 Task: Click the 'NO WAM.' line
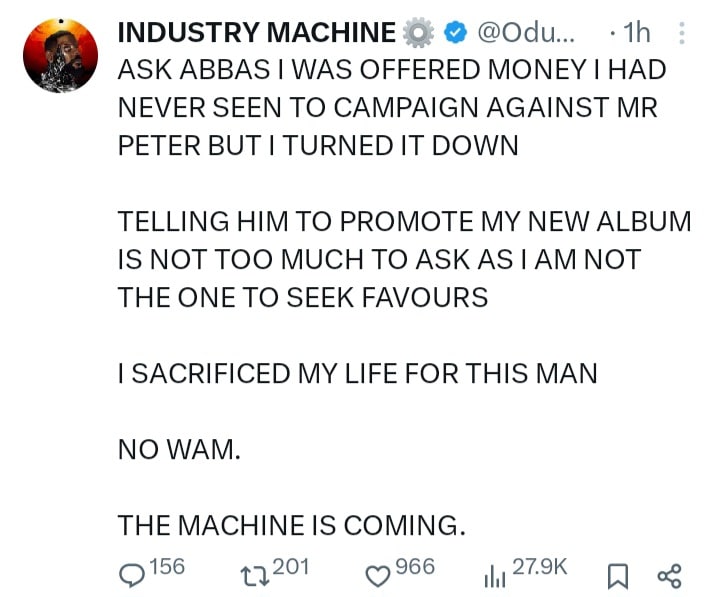(180, 449)
